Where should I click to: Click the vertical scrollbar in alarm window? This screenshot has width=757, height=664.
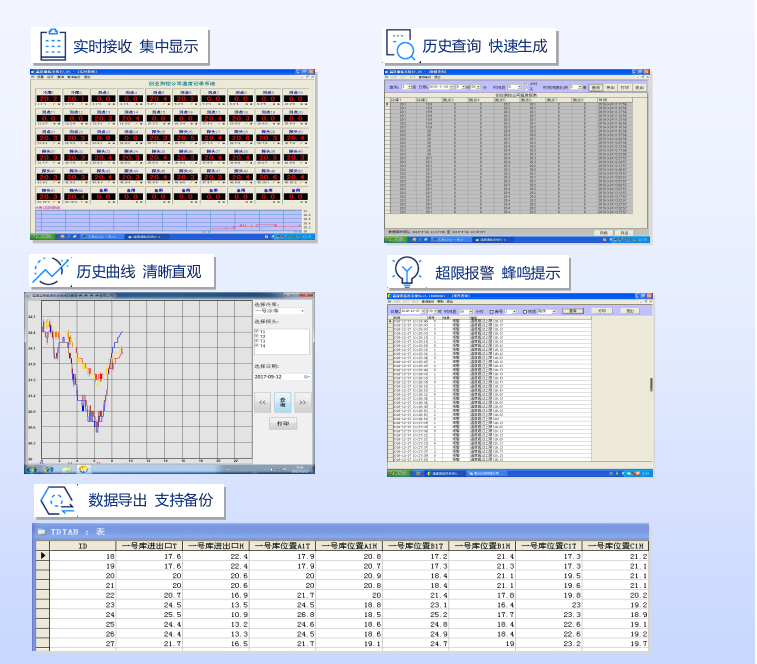pos(651,385)
